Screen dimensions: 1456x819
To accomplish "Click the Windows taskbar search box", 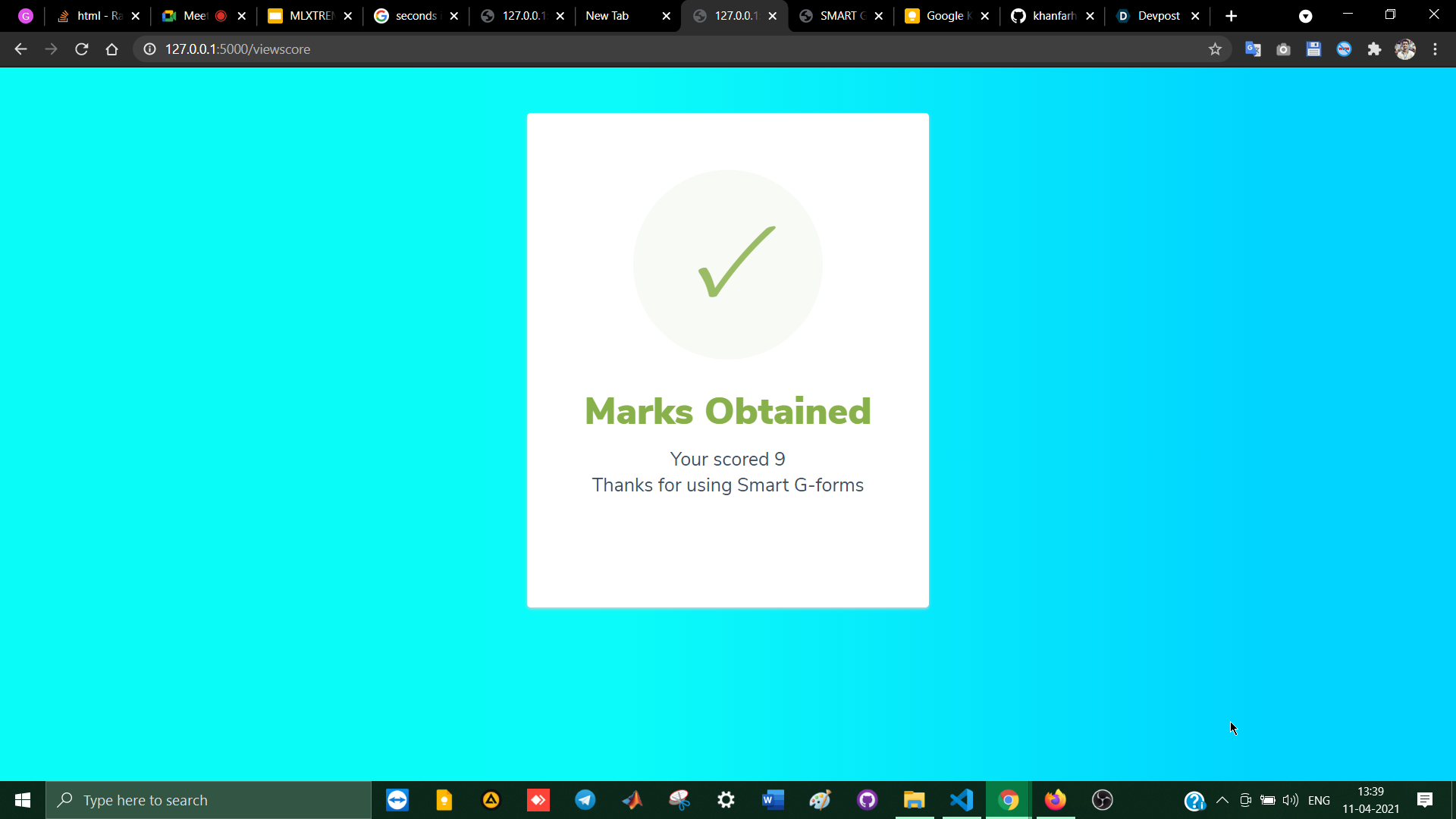I will [209, 800].
